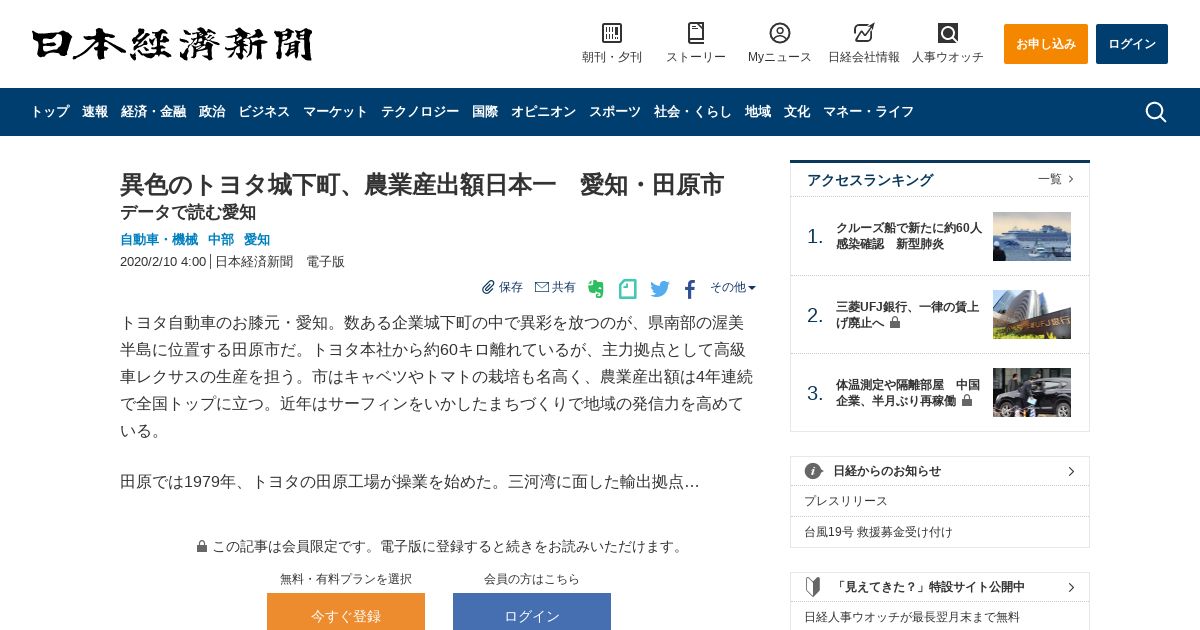Screen dimensions: 1200x630
Task: Expand the 日経からのお知らせ header arrow
Action: tap(1071, 471)
